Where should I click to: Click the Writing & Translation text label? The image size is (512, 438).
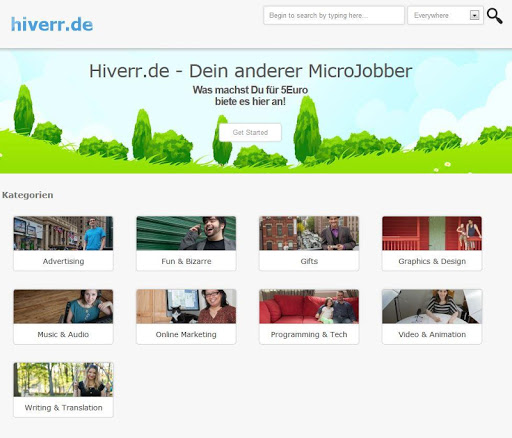pyautogui.click(x=63, y=408)
